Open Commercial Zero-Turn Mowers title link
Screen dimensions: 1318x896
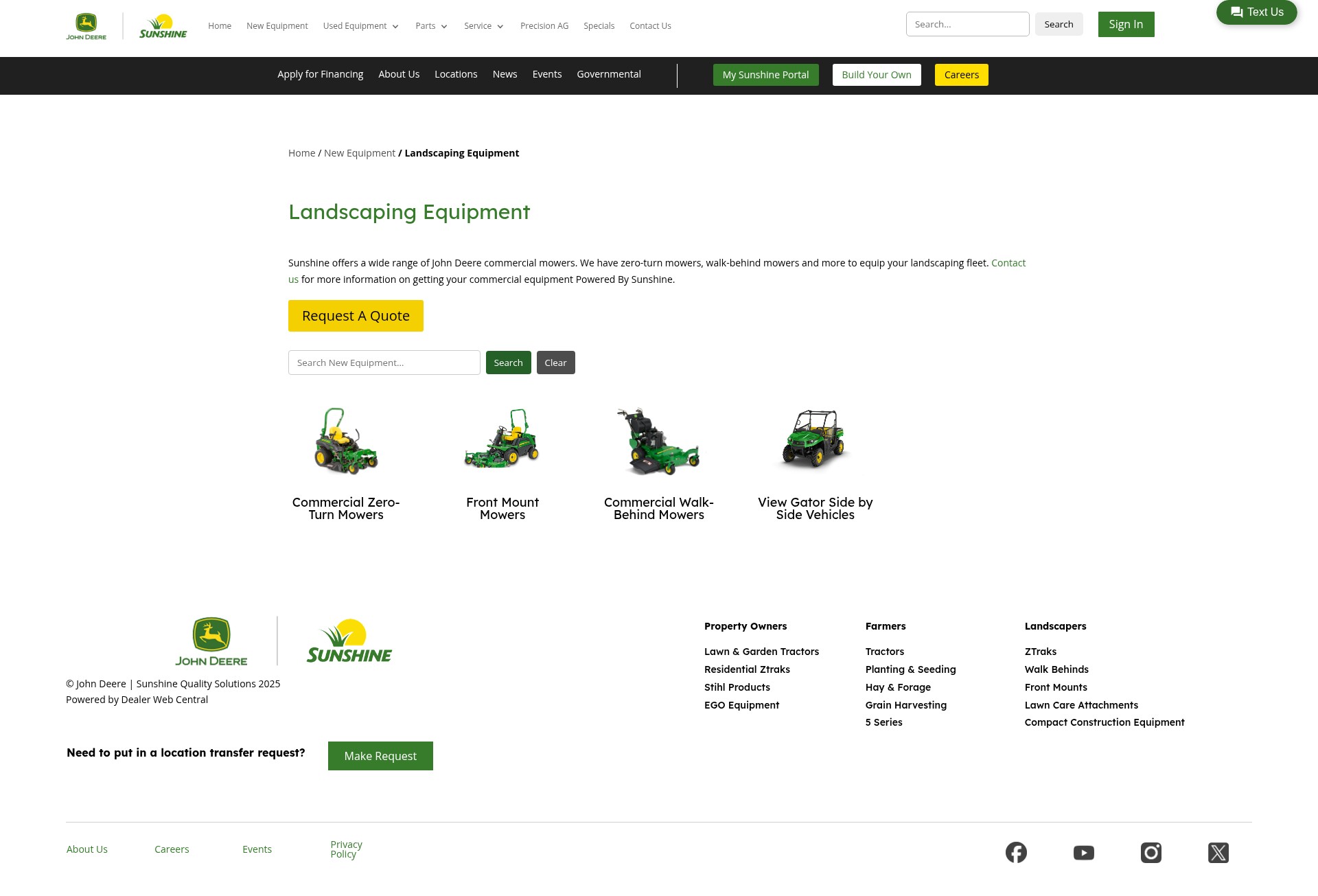tap(346, 509)
